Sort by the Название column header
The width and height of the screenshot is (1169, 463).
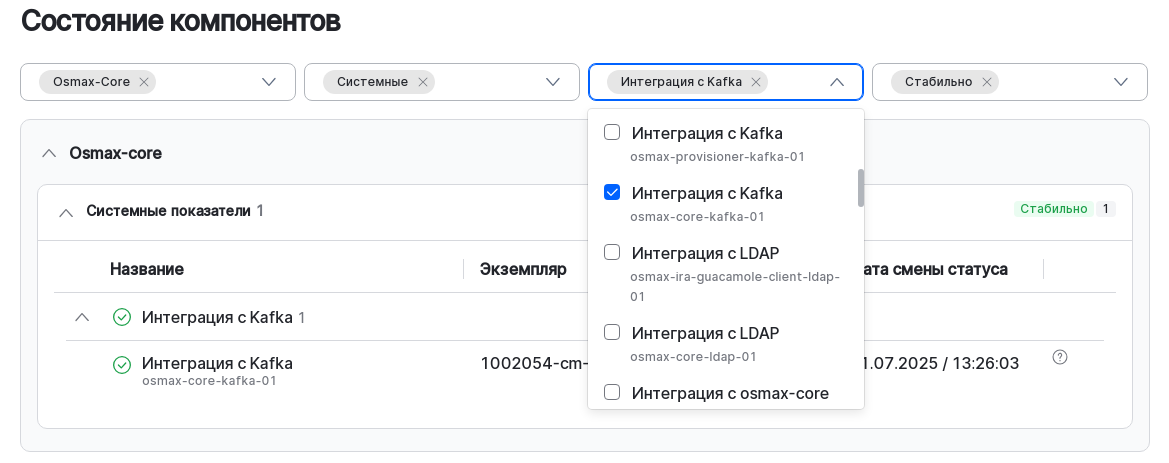[147, 269]
